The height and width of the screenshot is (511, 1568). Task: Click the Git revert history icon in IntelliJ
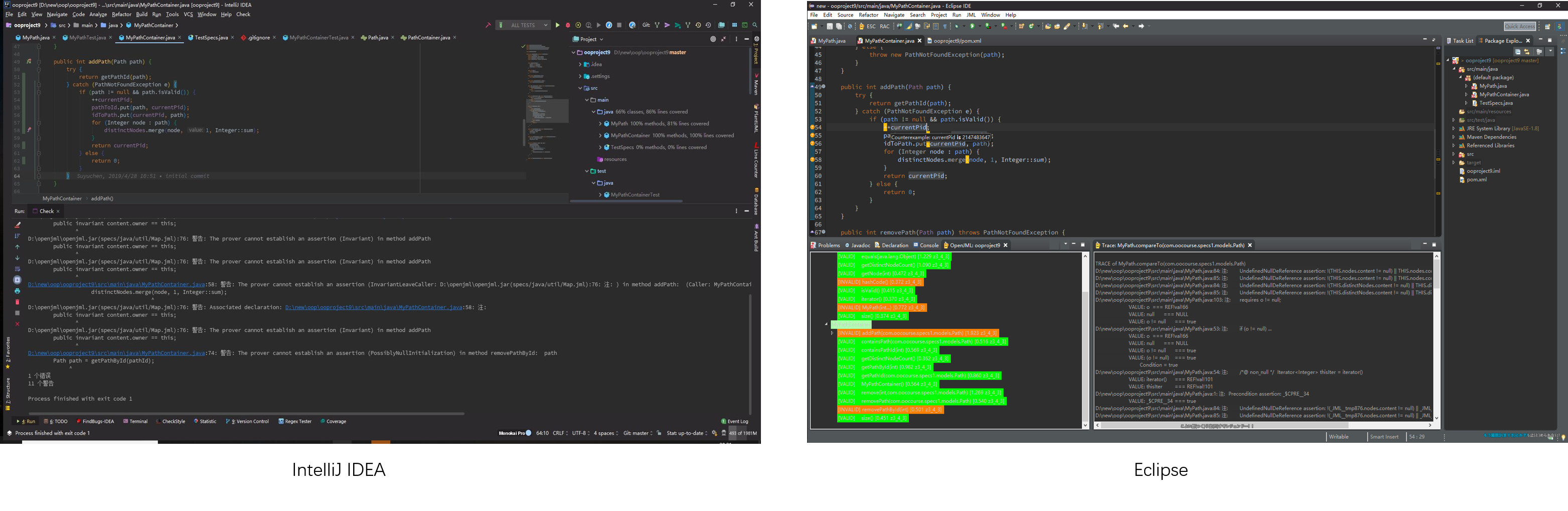pyautogui.click(x=709, y=26)
